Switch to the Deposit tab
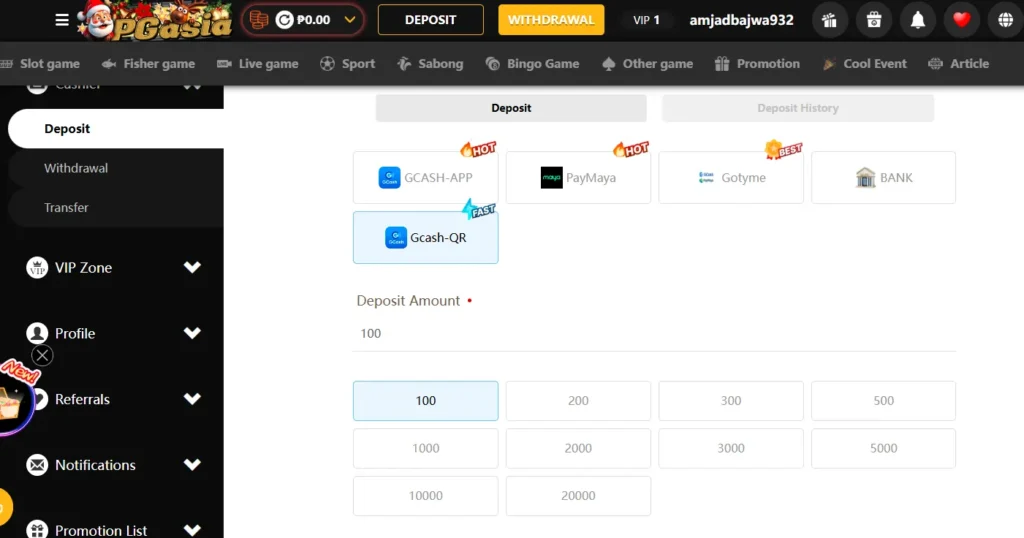The image size is (1024, 538). 511,108
